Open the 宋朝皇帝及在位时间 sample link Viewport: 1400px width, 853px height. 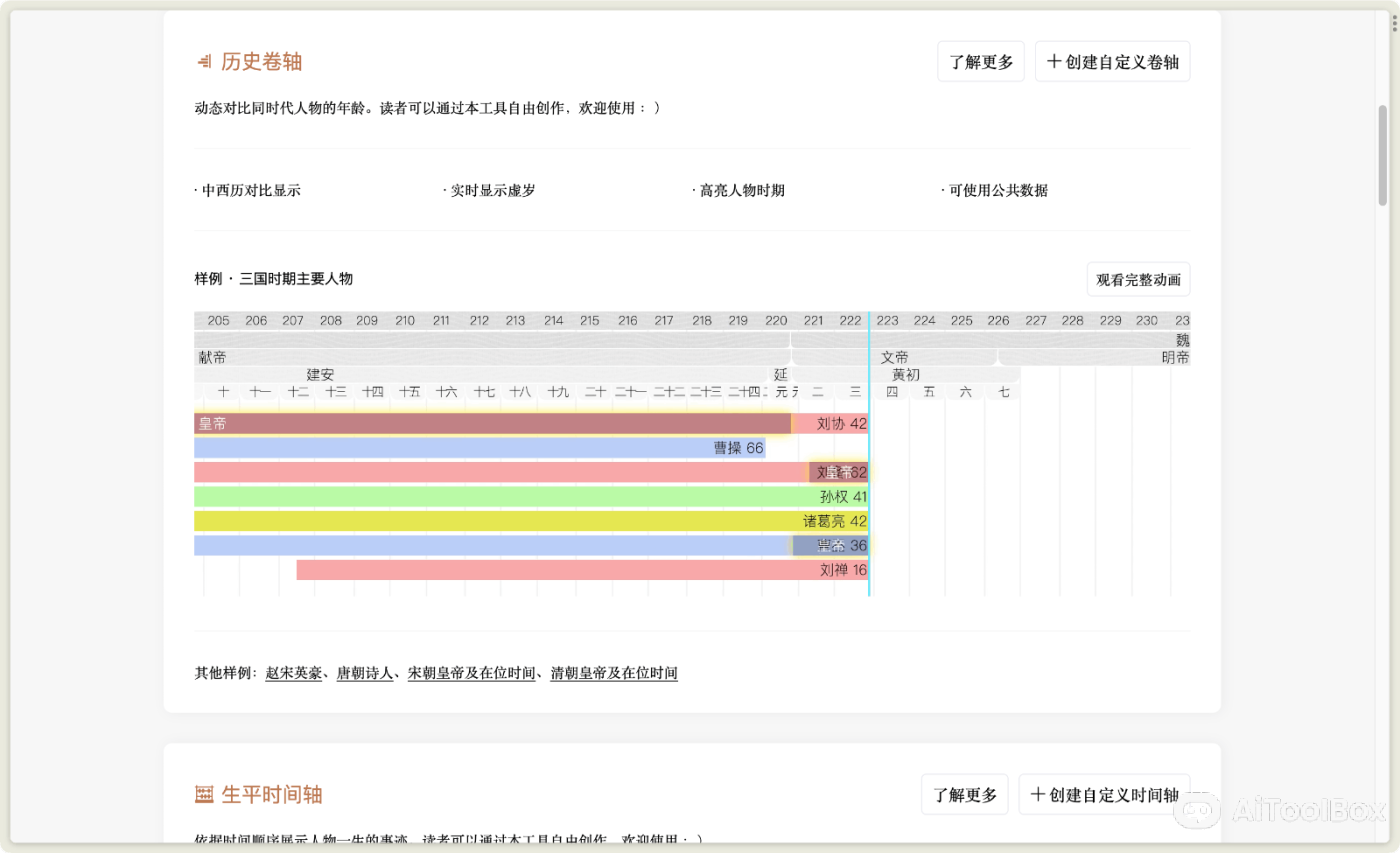click(x=468, y=673)
